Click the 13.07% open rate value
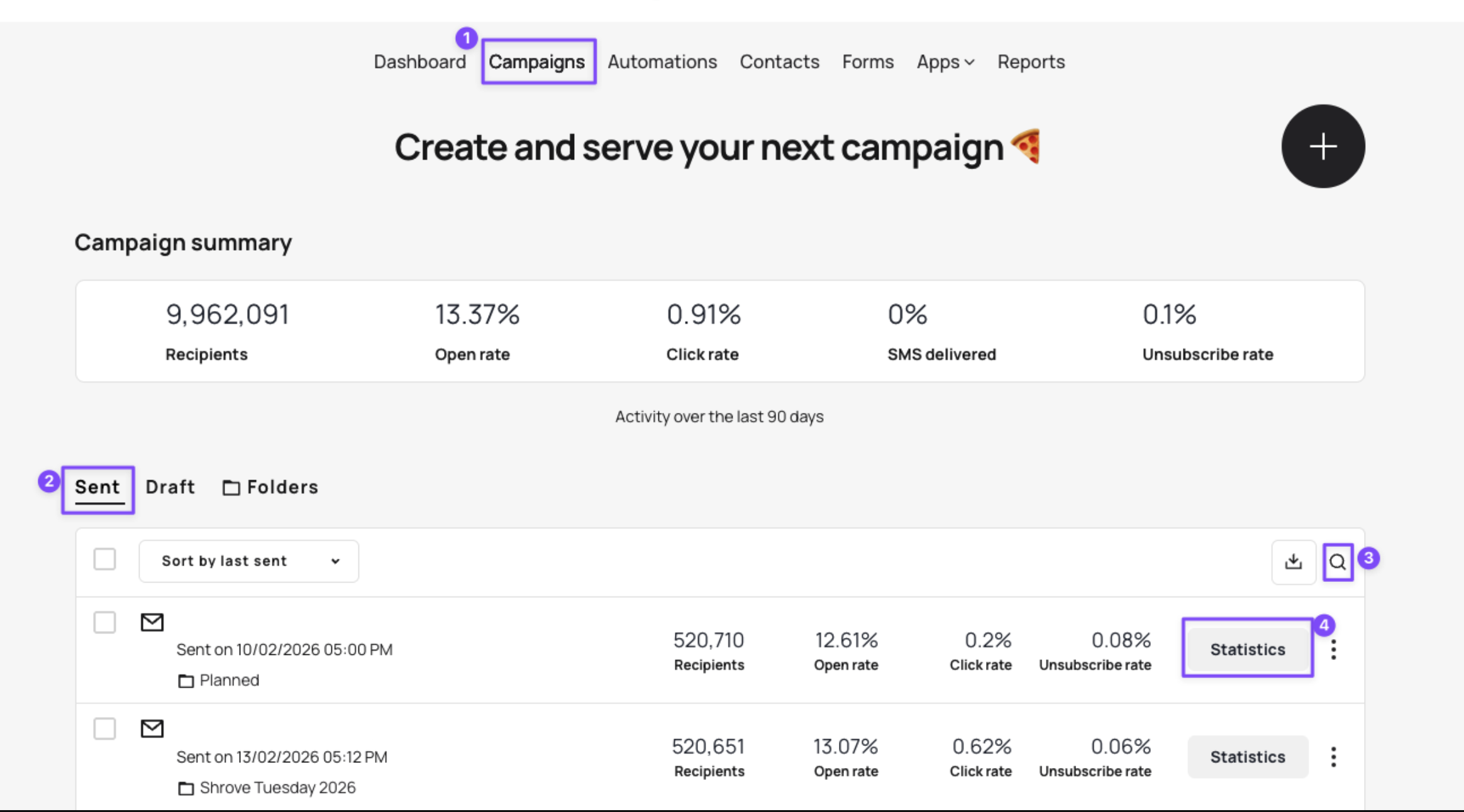Screen dimensions: 1464x812 845,746
